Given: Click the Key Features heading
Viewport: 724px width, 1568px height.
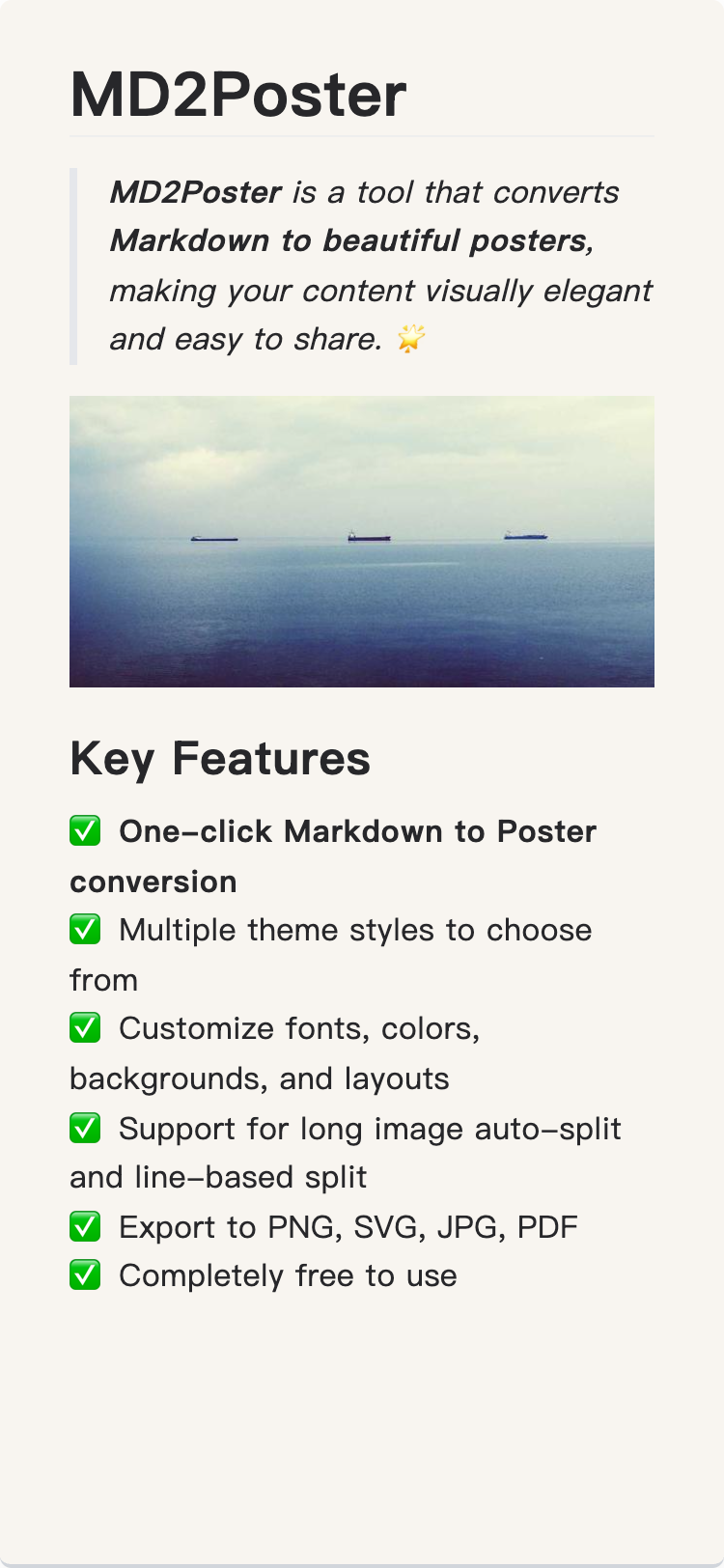Looking at the screenshot, I should [220, 758].
